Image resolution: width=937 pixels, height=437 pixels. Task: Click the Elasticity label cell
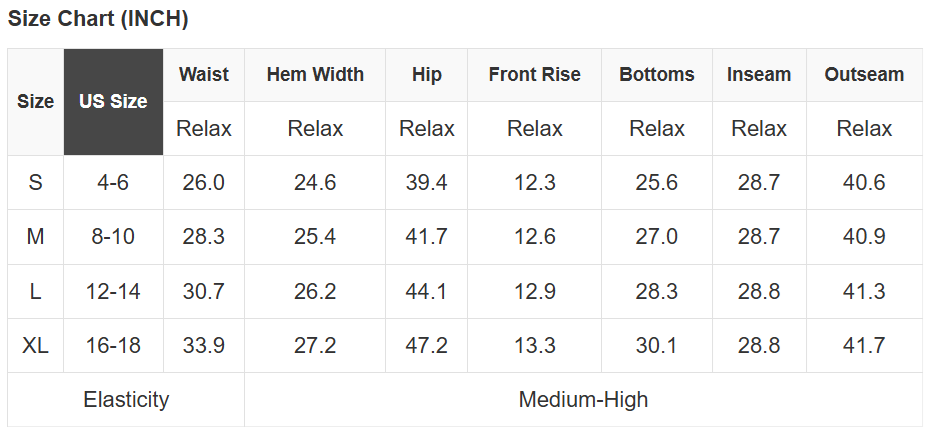126,400
